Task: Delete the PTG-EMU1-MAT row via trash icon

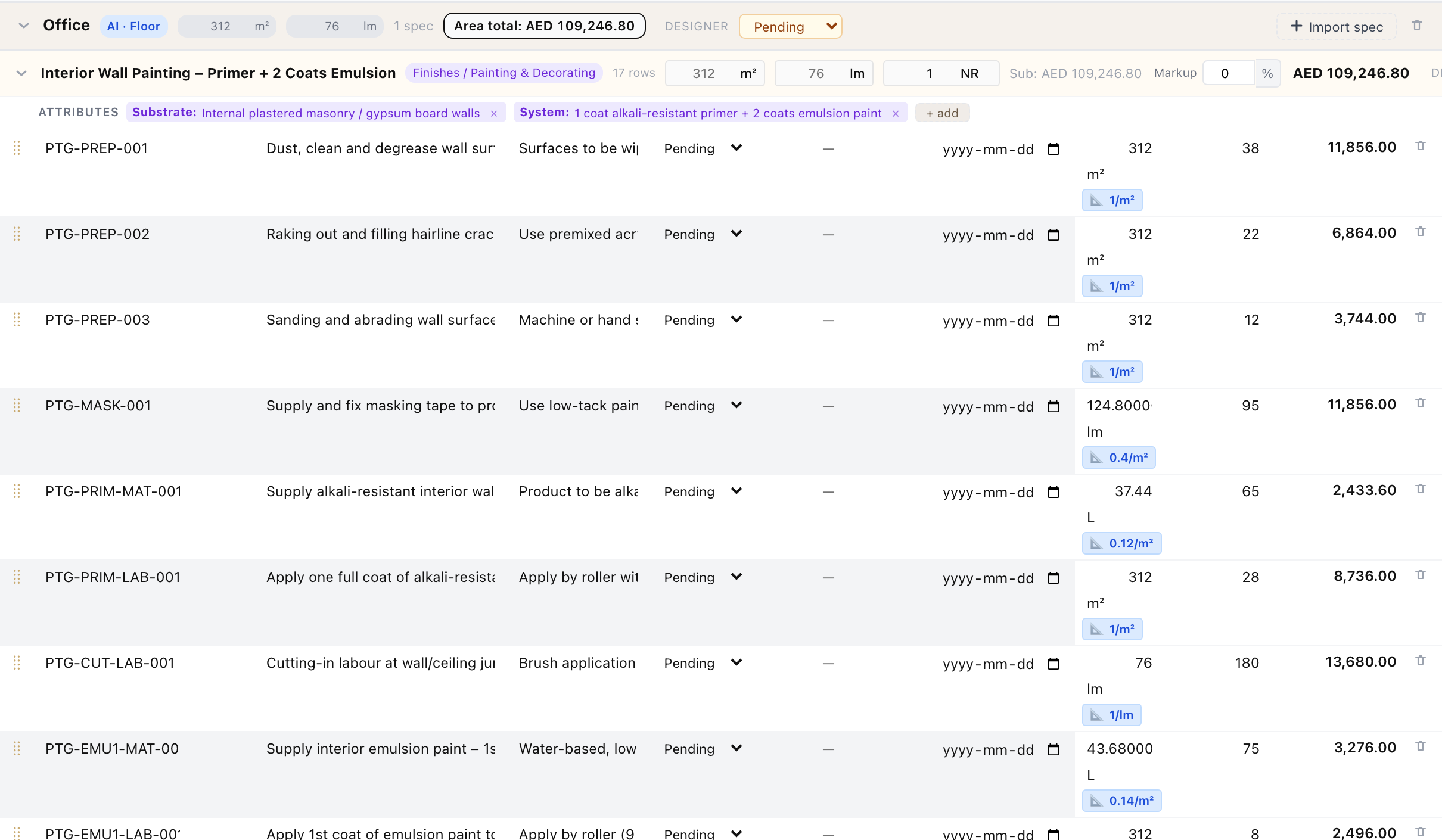Action: tap(1421, 746)
